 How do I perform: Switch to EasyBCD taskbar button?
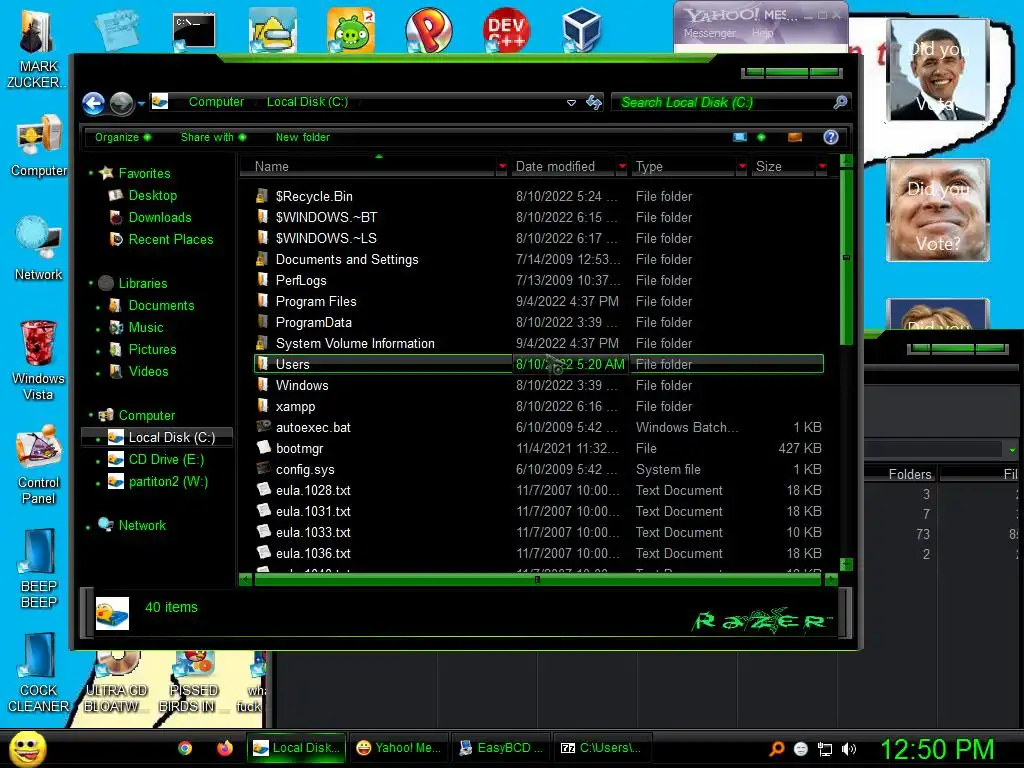tap(500, 748)
